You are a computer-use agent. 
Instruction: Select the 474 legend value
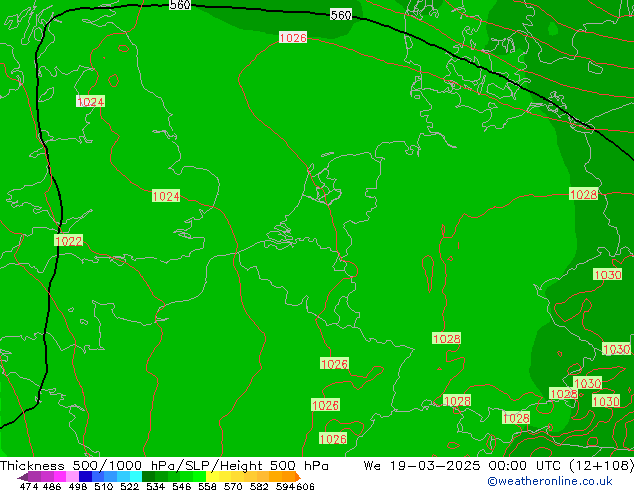tap(29, 486)
